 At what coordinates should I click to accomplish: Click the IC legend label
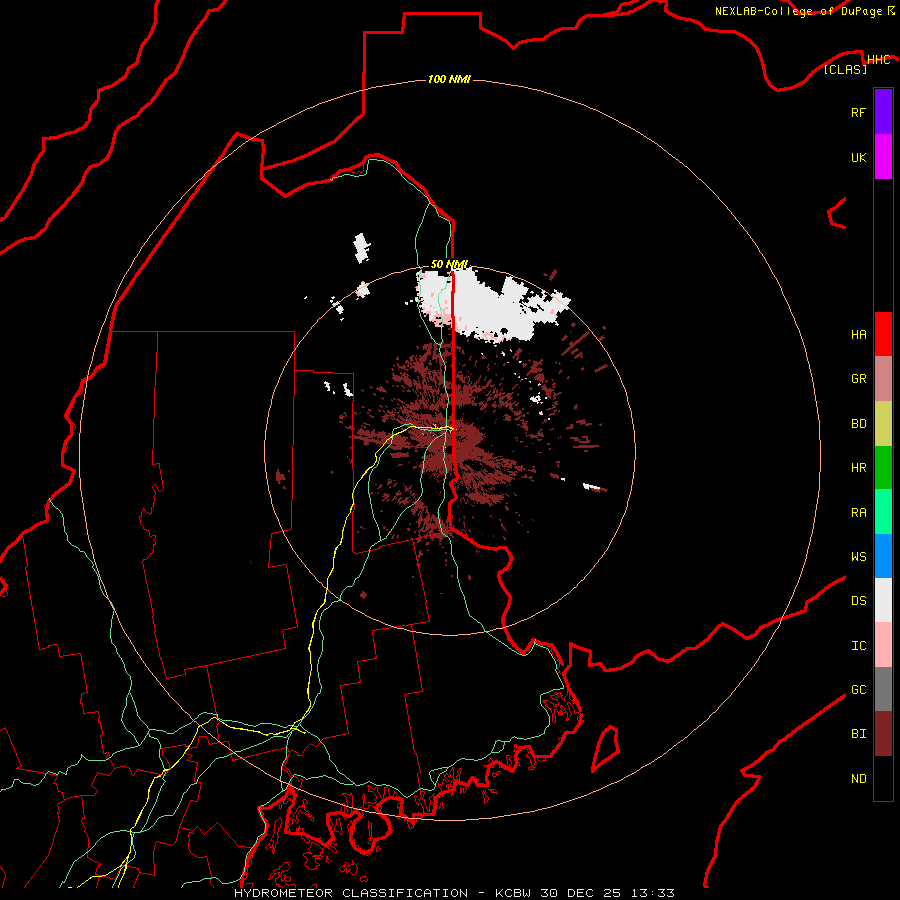coord(858,646)
